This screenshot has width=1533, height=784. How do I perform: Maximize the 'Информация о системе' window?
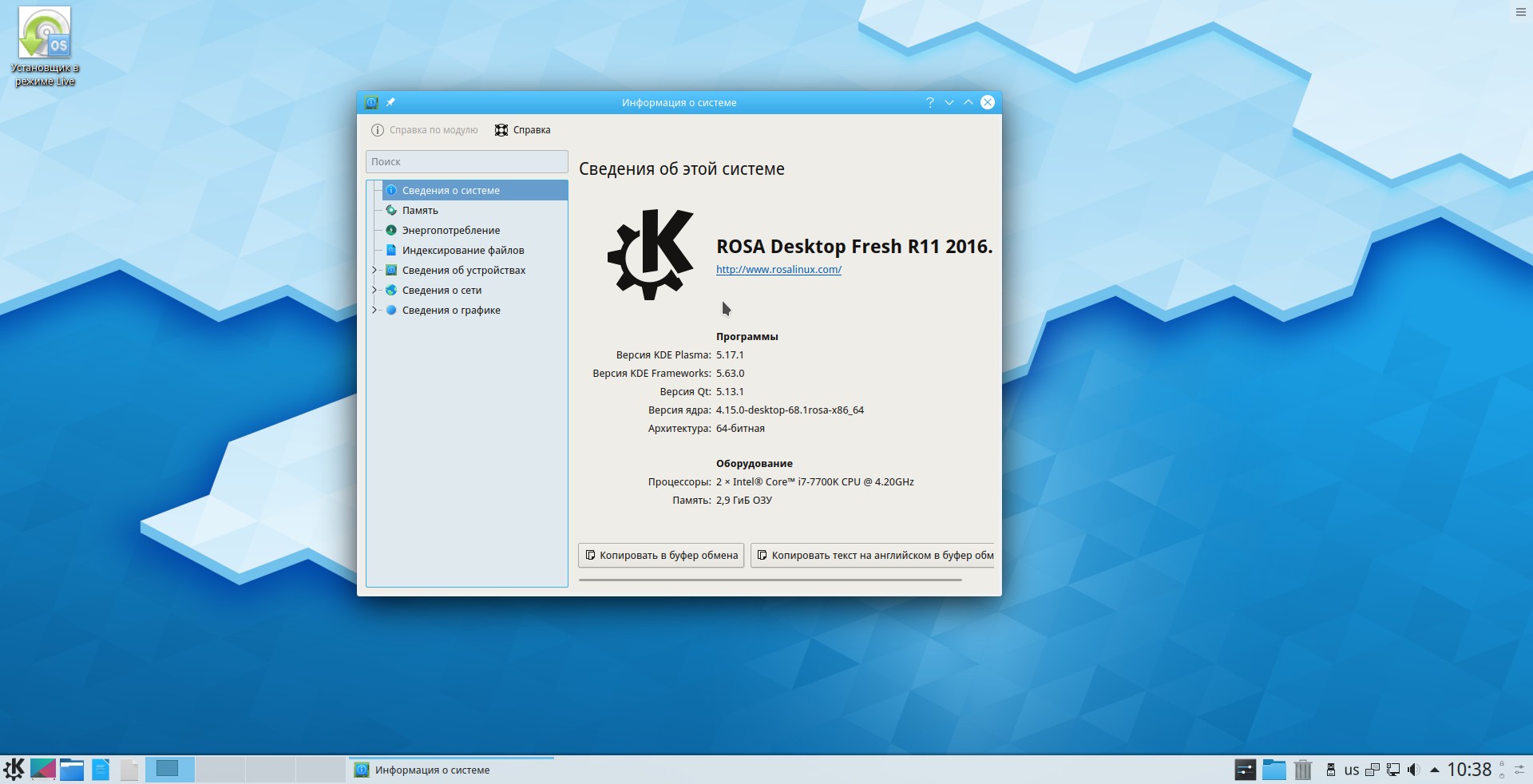tap(969, 102)
